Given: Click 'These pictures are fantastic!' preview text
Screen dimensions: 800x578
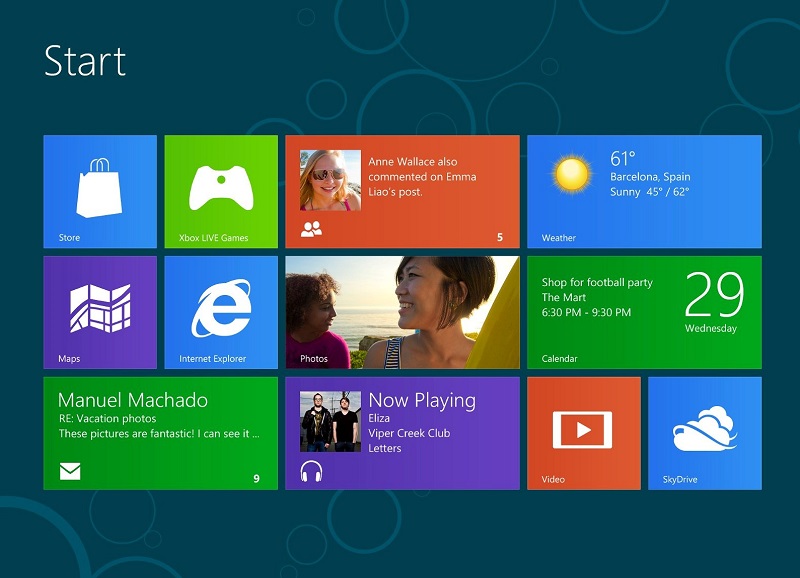Looking at the screenshot, I should [159, 434].
